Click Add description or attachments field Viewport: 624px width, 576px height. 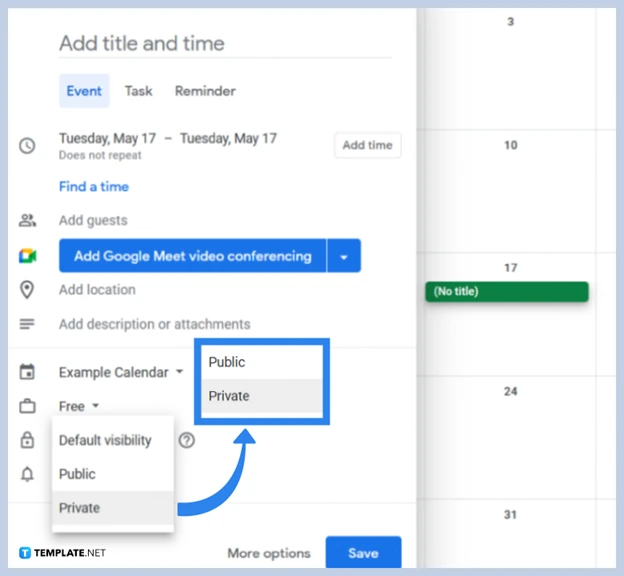tap(154, 324)
